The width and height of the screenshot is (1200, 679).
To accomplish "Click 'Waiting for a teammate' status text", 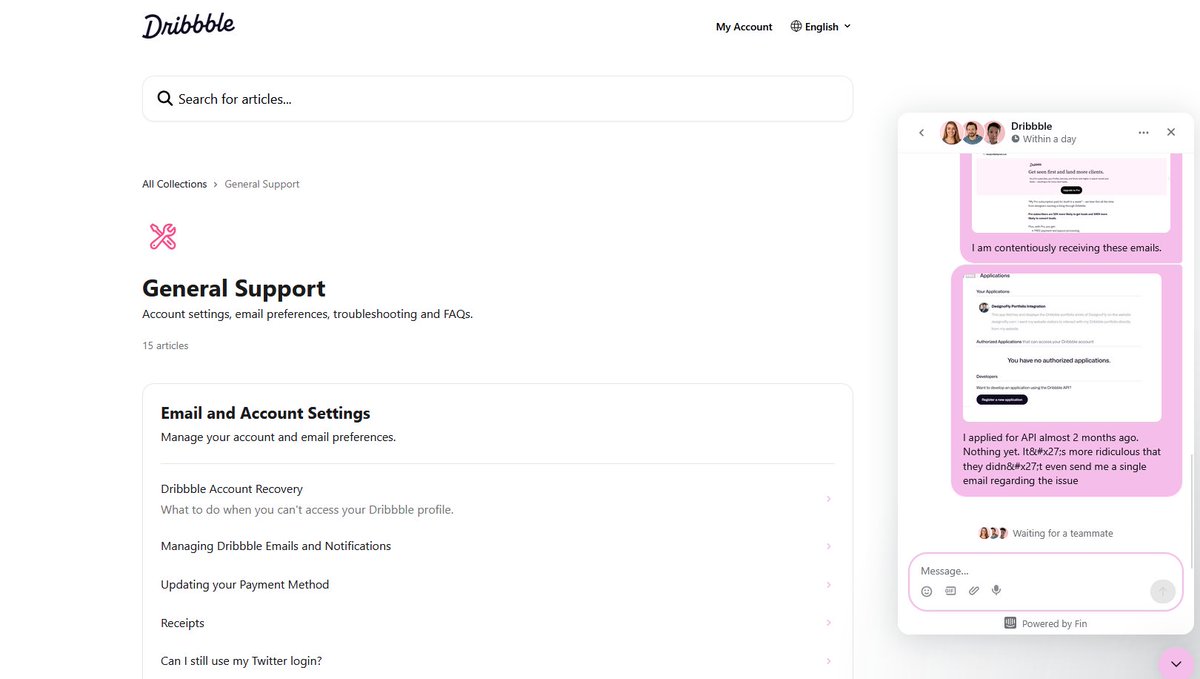I will 1062,533.
